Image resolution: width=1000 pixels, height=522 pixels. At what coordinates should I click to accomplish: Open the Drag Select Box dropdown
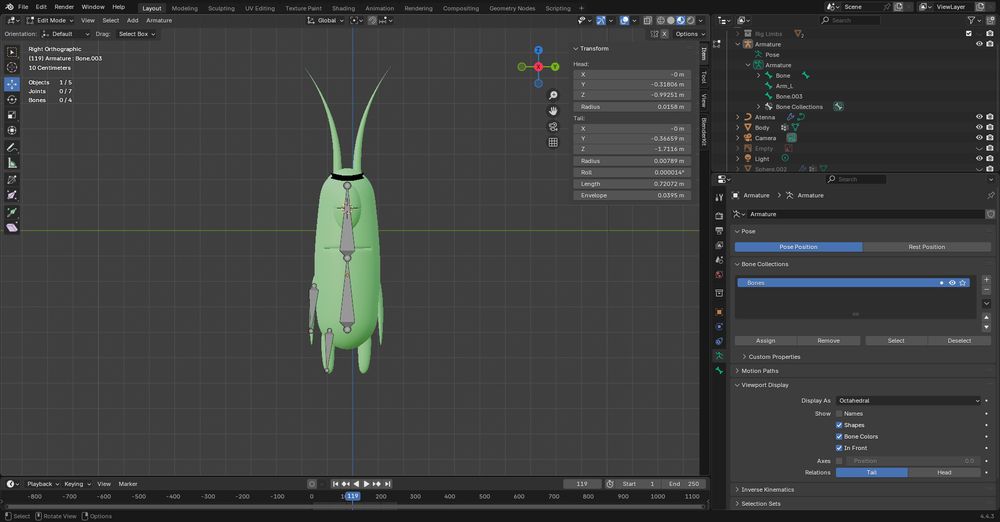click(136, 34)
